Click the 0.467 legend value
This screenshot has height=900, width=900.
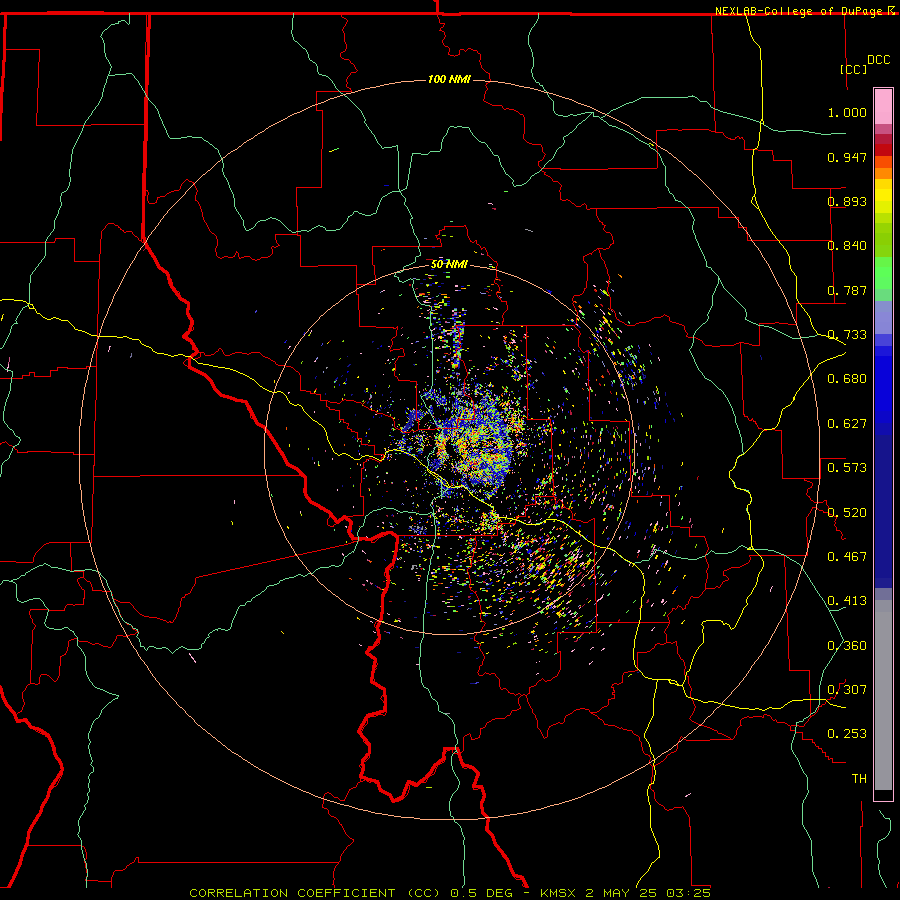(x=847, y=557)
